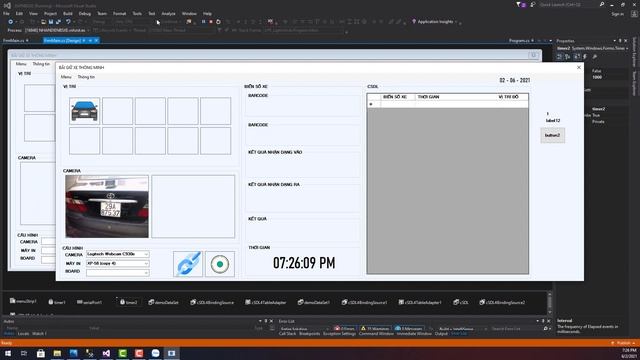Click the red stop debugging button
Screen dimensions: 640x360
pos(211,22)
